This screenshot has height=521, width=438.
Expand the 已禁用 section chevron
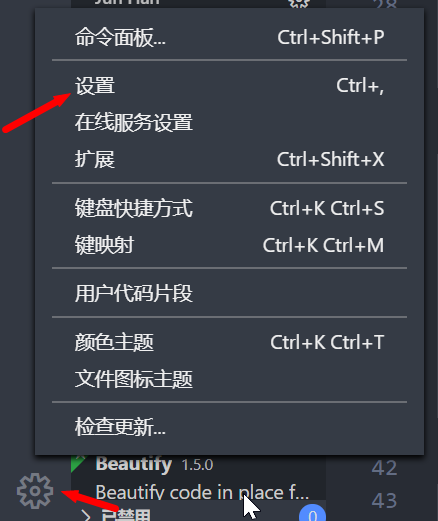tap(86, 516)
